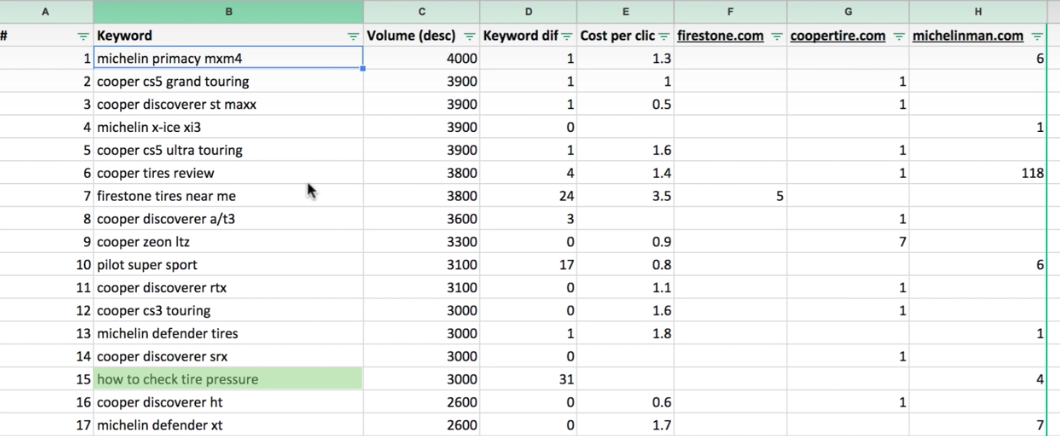
Task: Click the Keyword header cell
Action: click(x=228, y=36)
